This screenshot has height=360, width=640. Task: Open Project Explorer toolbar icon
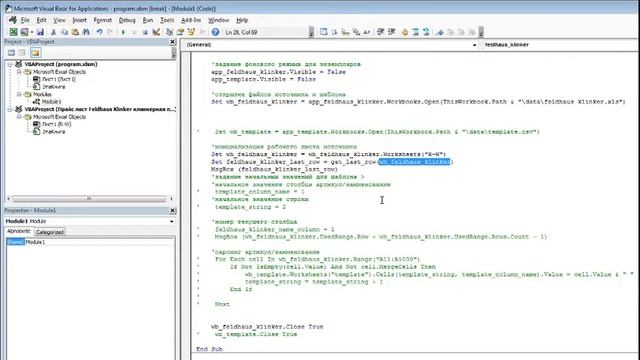[169, 32]
